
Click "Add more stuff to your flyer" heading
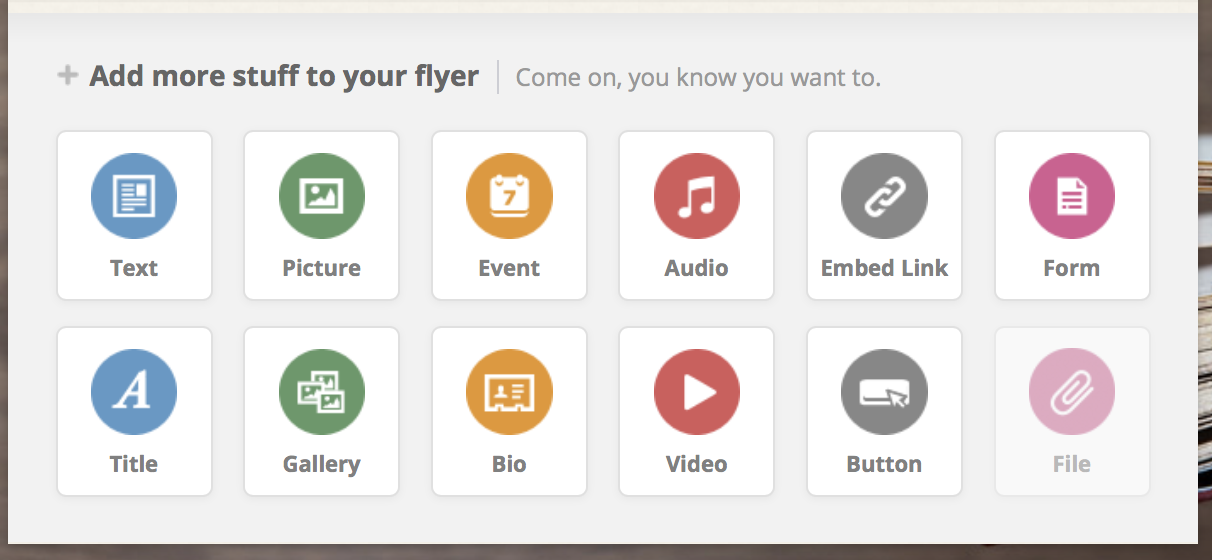coord(284,76)
